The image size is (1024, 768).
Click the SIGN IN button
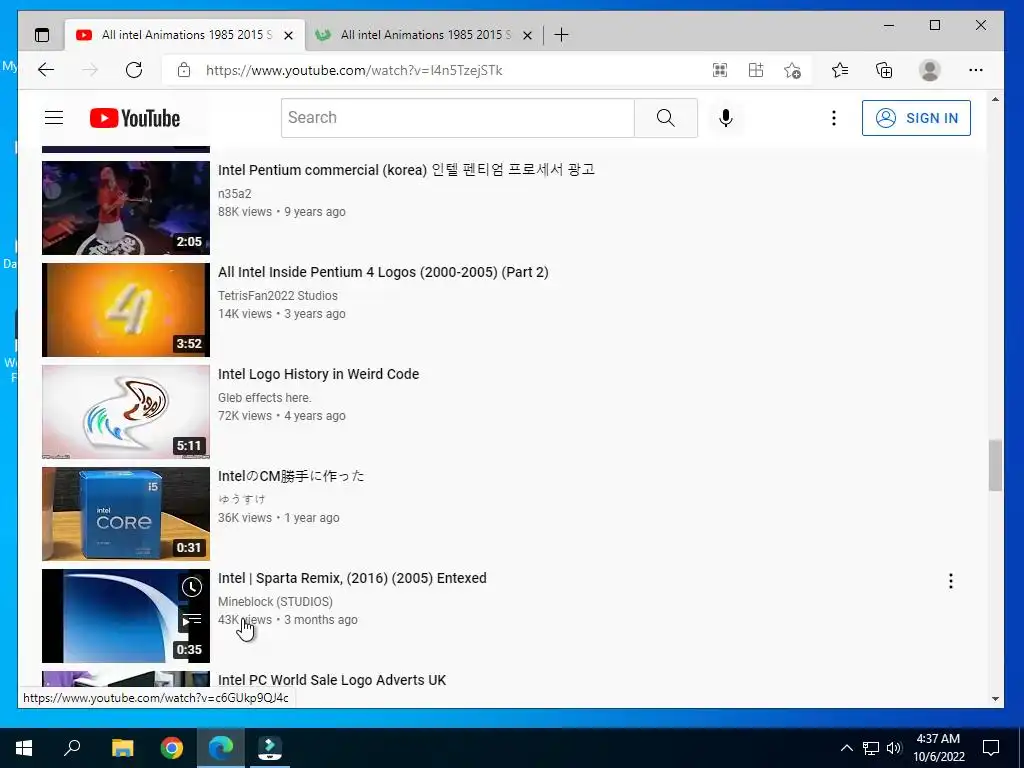(x=916, y=118)
